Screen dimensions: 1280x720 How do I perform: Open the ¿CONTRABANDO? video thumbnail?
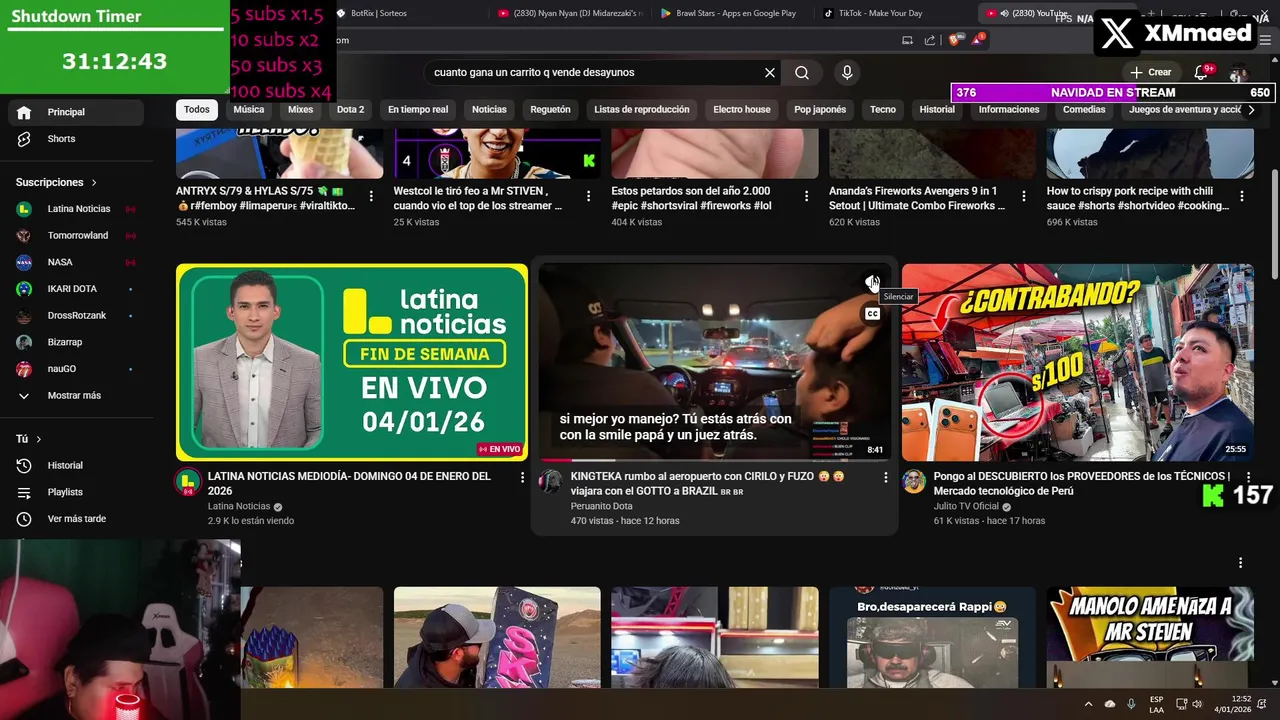pos(1078,362)
